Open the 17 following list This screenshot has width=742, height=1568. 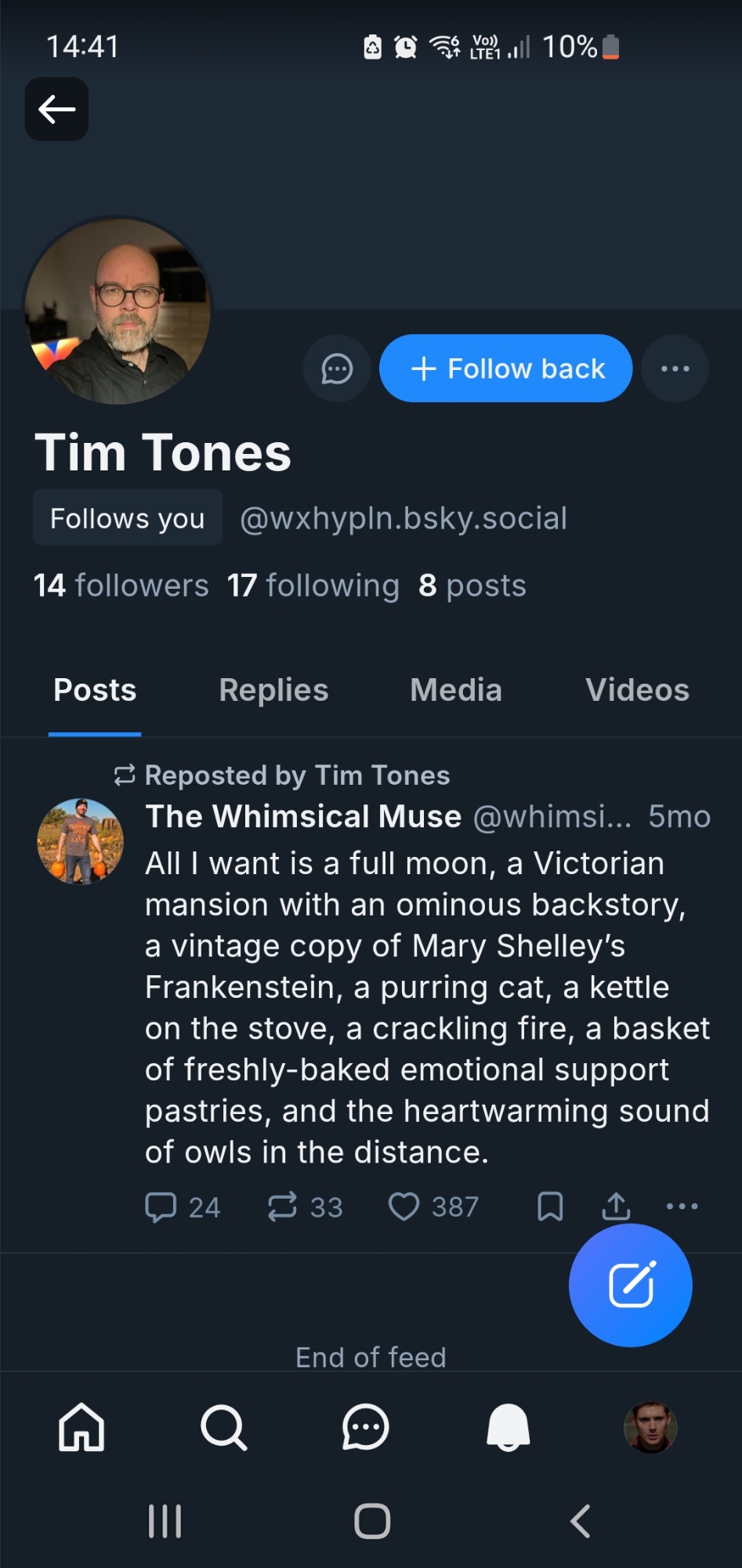pyautogui.click(x=313, y=586)
